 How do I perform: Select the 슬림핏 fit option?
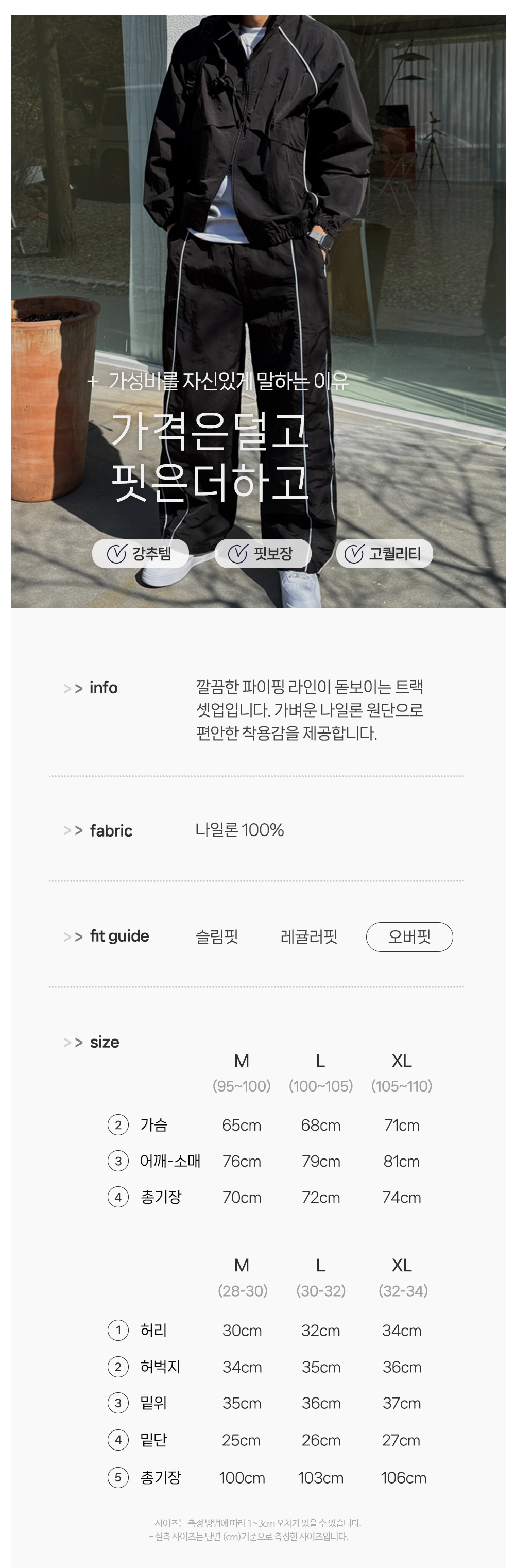[217, 936]
